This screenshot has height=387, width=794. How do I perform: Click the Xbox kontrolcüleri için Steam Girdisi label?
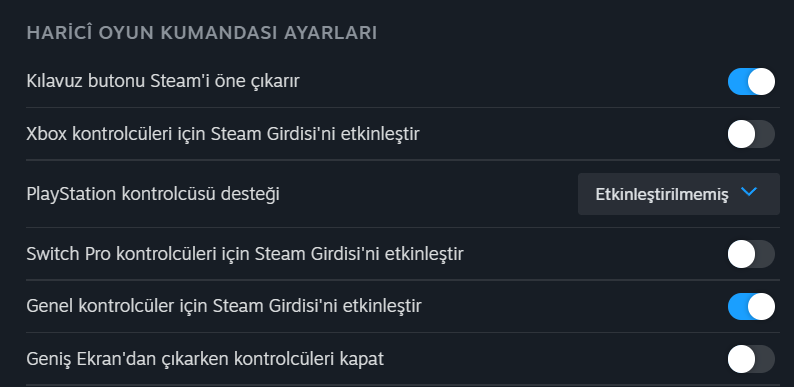[223, 134]
